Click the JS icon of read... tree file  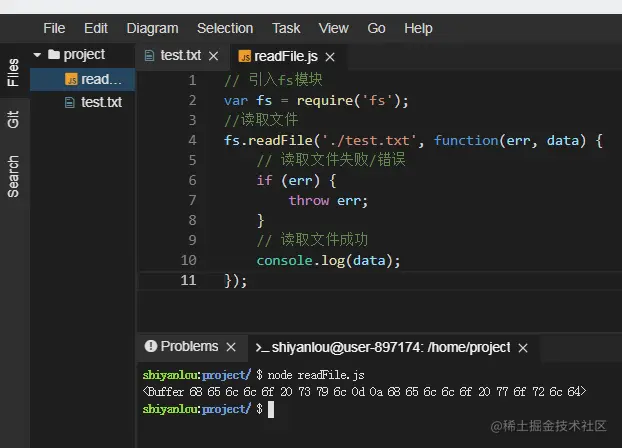point(71,79)
